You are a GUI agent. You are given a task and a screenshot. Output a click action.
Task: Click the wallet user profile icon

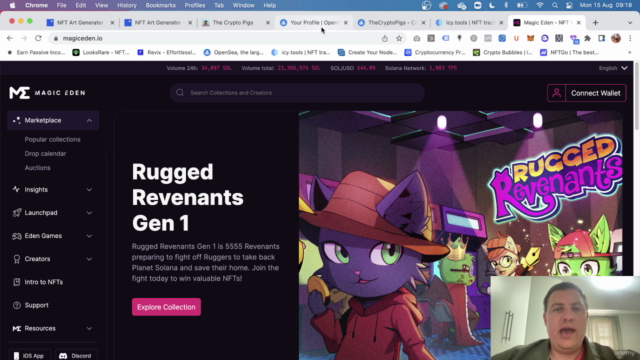[x=556, y=93]
